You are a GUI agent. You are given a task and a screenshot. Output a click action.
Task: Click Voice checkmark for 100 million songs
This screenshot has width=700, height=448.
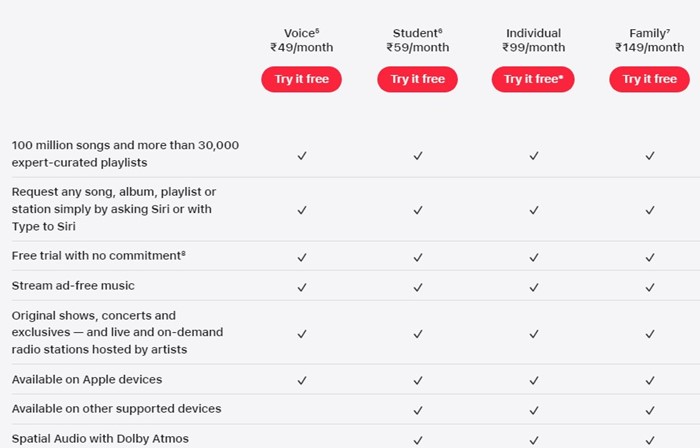[301, 155]
